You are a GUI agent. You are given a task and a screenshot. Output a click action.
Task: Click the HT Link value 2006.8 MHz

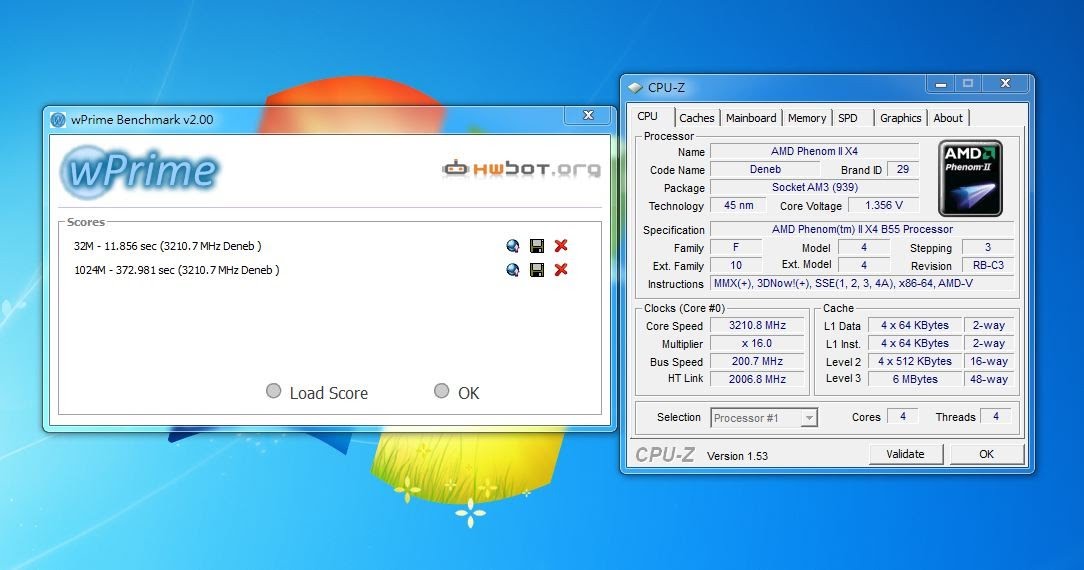point(758,379)
